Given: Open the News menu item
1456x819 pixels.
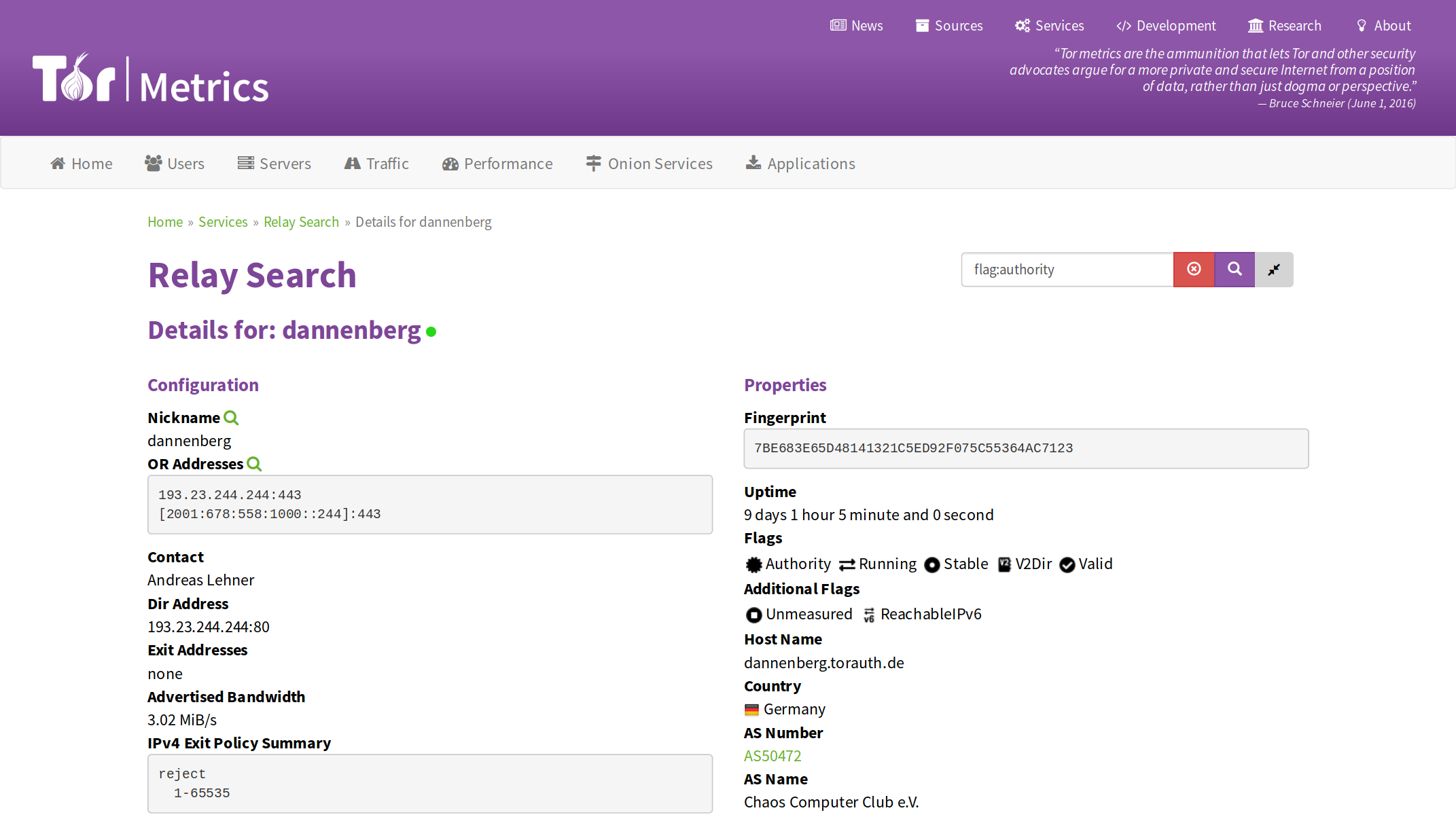Looking at the screenshot, I should pos(857,26).
